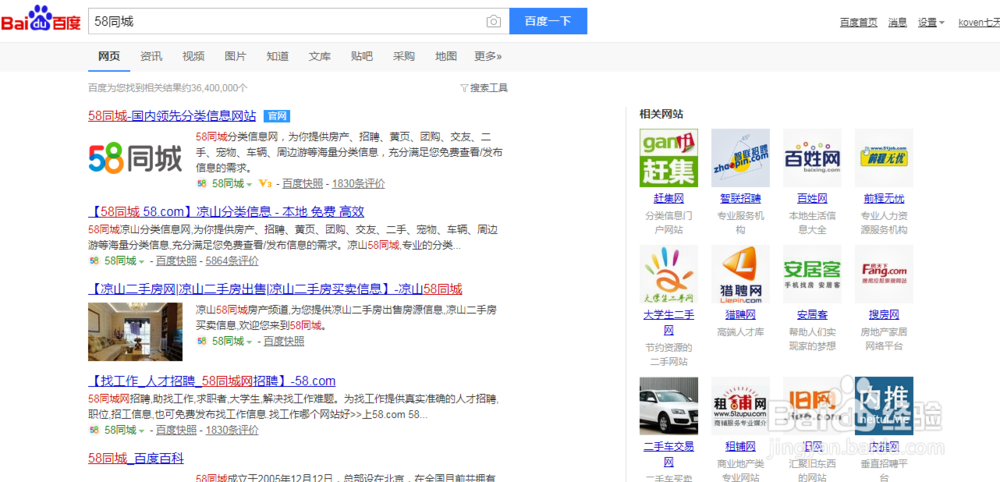
Task: Click the 58同城 large logo image
Action: pos(135,158)
